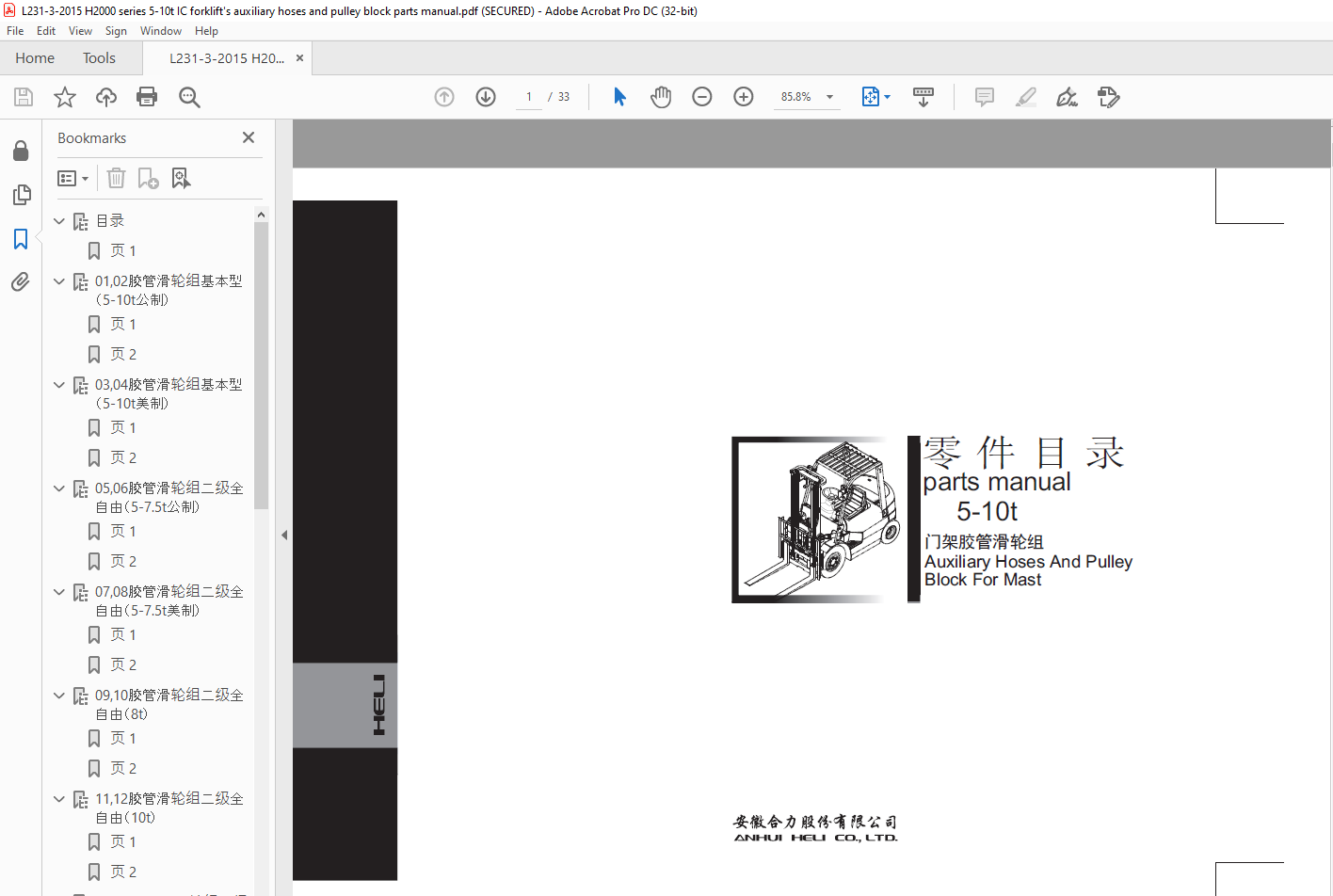Activate the hand pan tool

[661, 97]
